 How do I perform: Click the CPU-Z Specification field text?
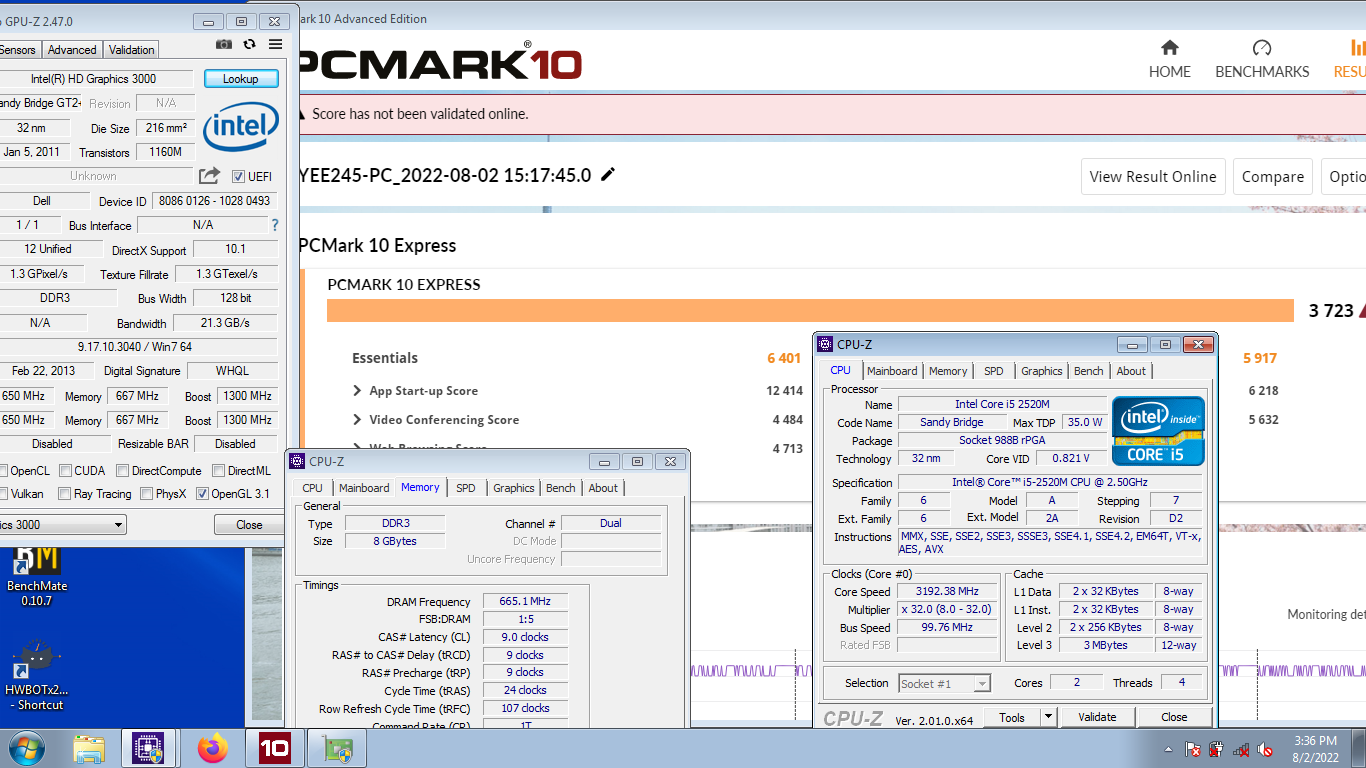pyautogui.click(x=1050, y=482)
